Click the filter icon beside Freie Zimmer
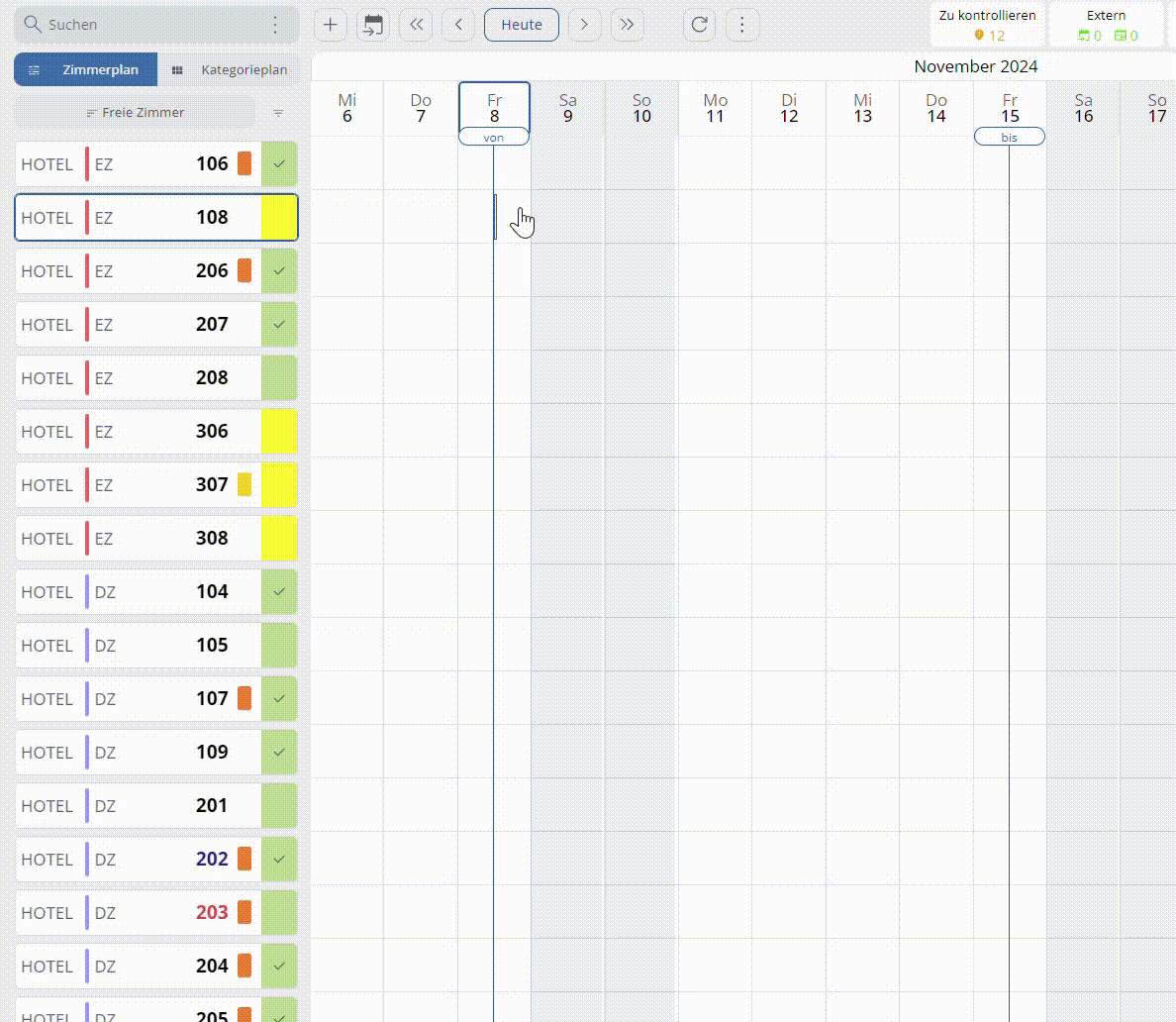This screenshot has height=1022, width=1176. pos(278,113)
